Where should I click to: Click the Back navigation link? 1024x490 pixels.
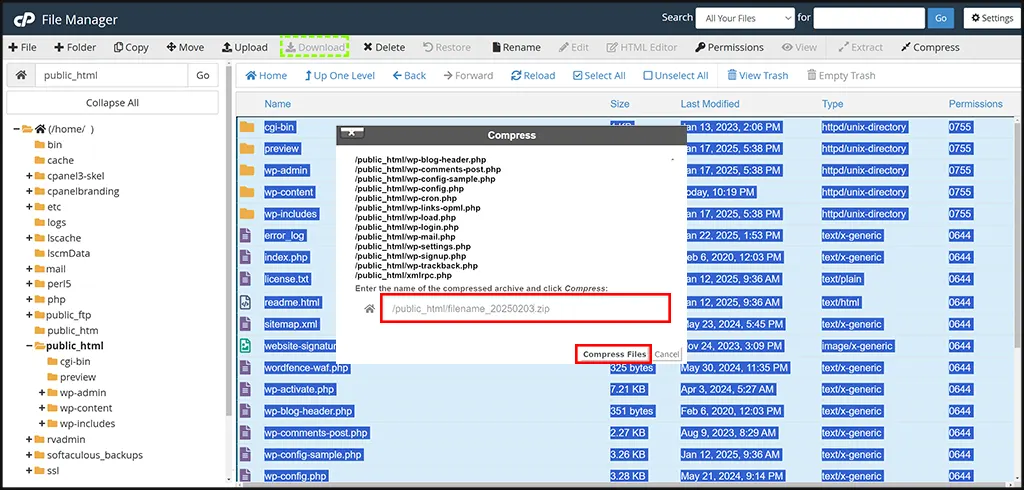tap(409, 75)
